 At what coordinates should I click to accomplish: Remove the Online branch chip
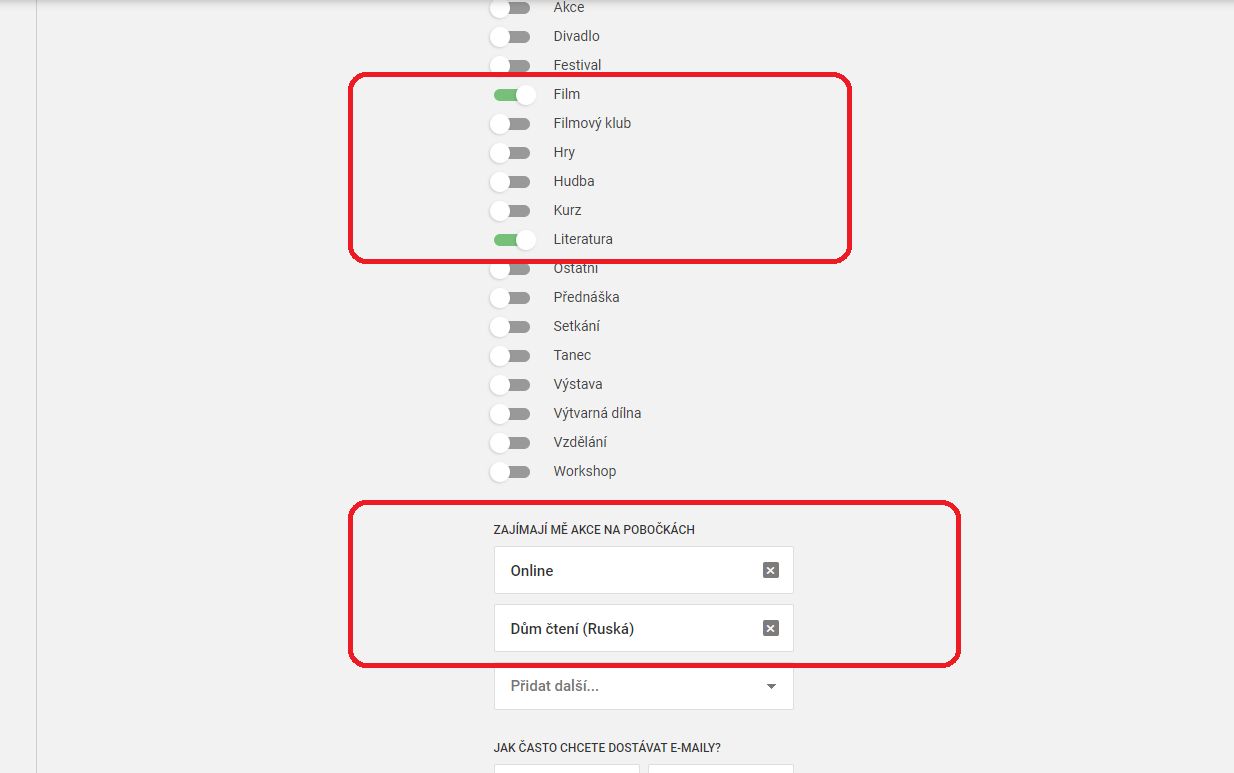pyautogui.click(x=770, y=570)
